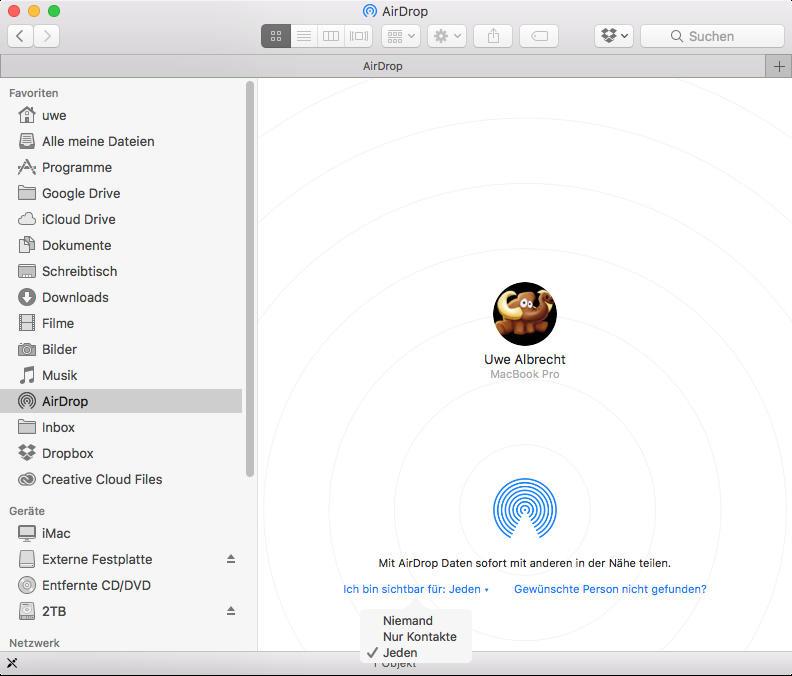Eject the 2TB drive
This screenshot has height=676, width=792.
[231, 611]
